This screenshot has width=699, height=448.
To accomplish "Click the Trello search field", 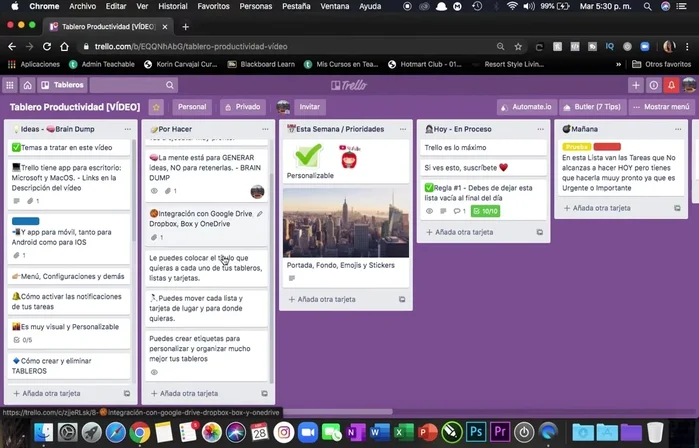I will [x=134, y=85].
